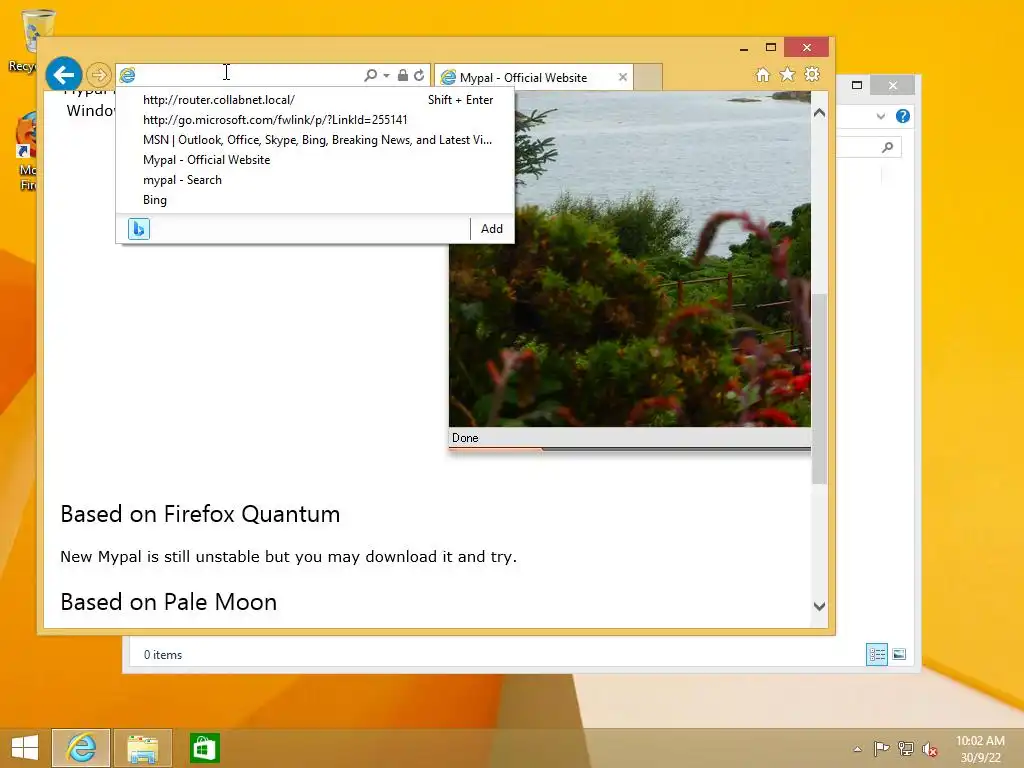The height and width of the screenshot is (768, 1024).
Task: Click the 0 items status text
Action: click(x=163, y=655)
